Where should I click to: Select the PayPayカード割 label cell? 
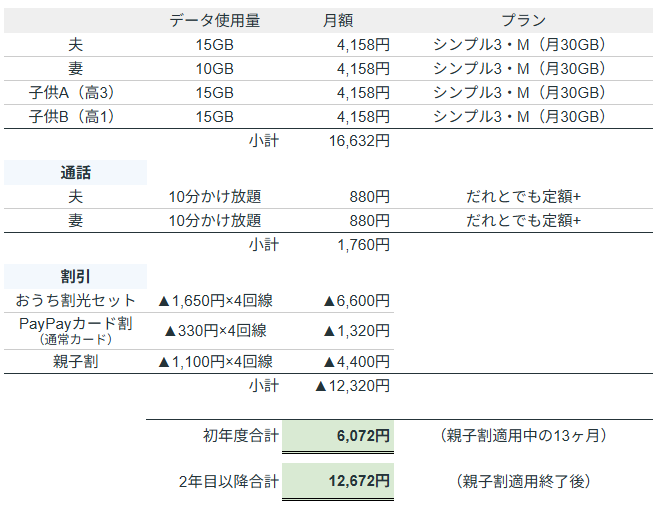click(x=76, y=329)
